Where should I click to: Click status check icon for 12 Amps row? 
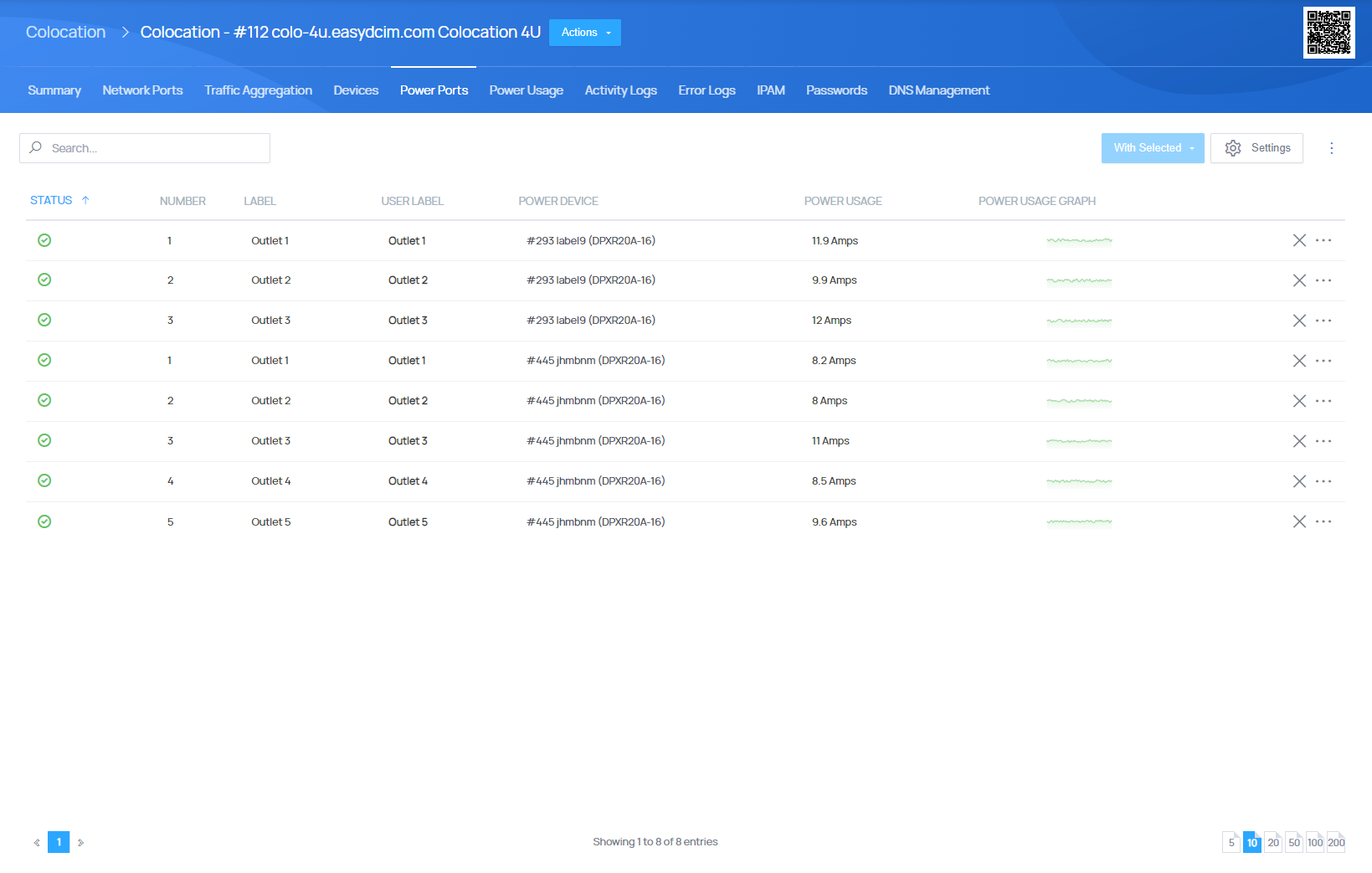pyautogui.click(x=44, y=320)
